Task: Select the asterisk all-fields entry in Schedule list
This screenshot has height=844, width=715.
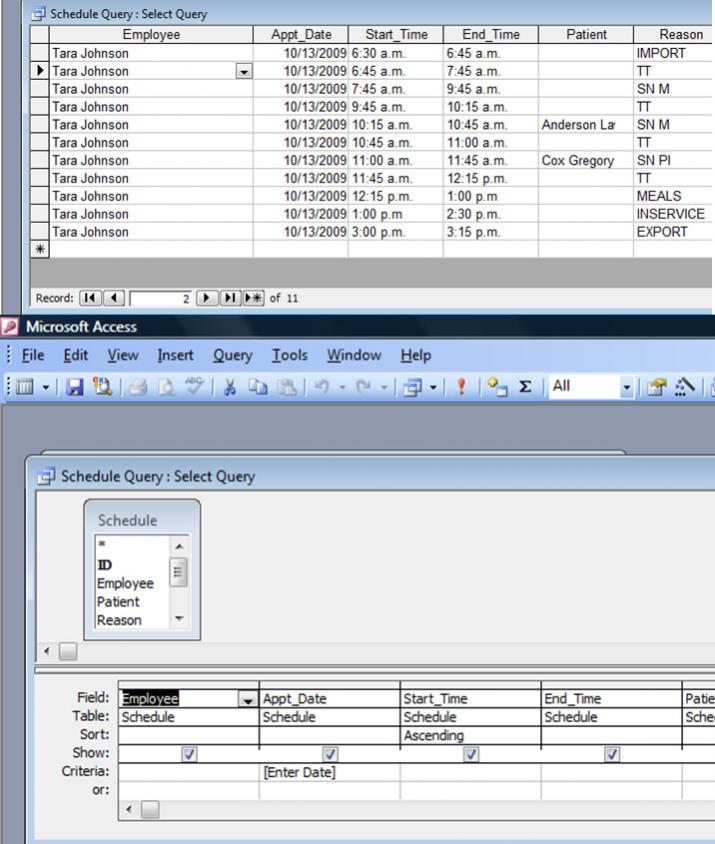Action: (102, 544)
